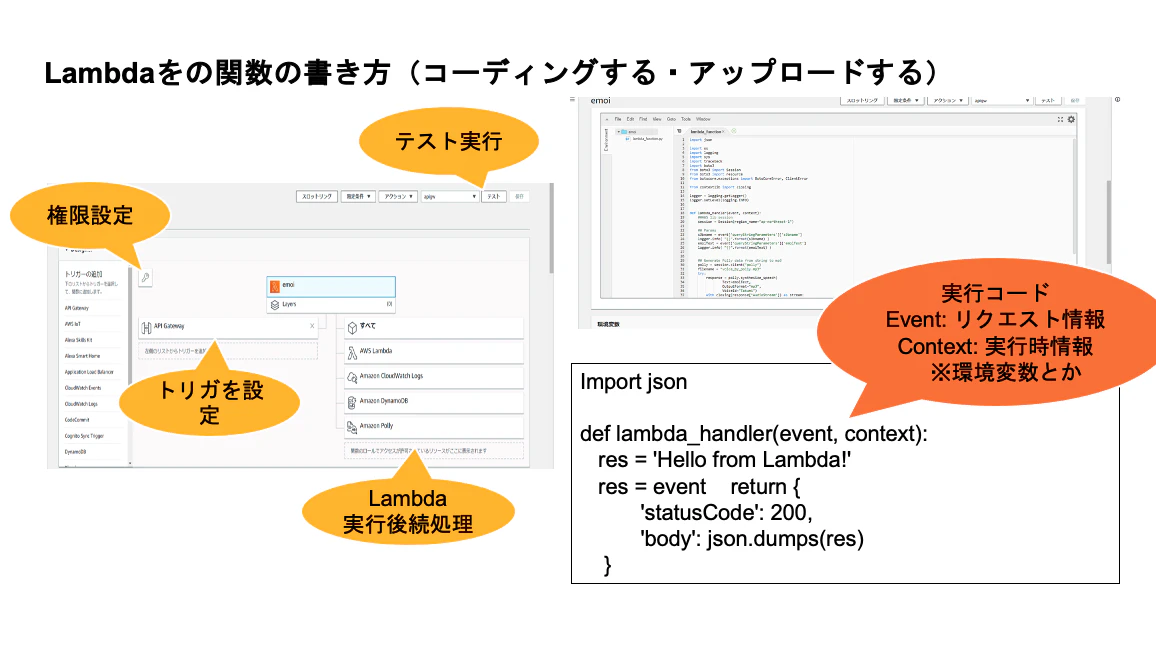
Task: Click the テスト button in the code editor screenshot
Action: [1048, 100]
